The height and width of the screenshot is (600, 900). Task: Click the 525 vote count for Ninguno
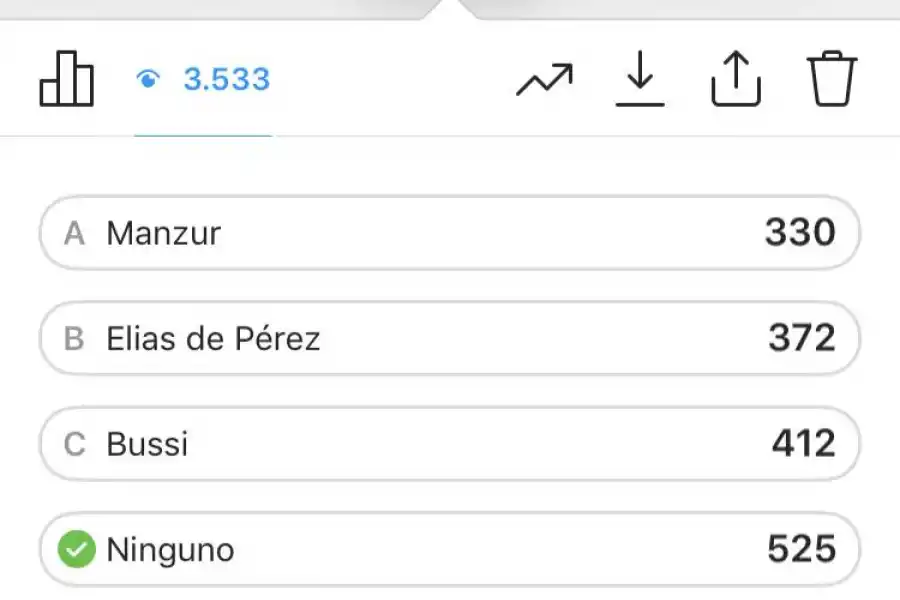click(x=801, y=549)
